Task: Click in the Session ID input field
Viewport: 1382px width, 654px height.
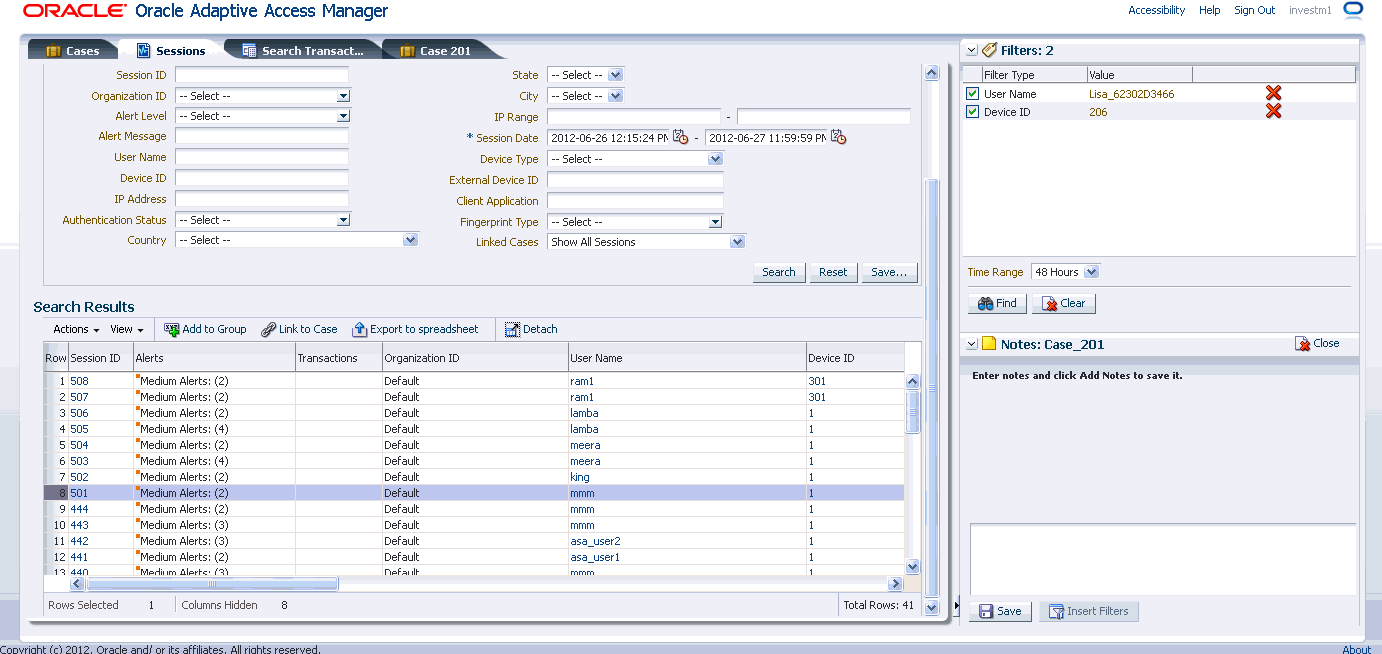Action: click(262, 75)
